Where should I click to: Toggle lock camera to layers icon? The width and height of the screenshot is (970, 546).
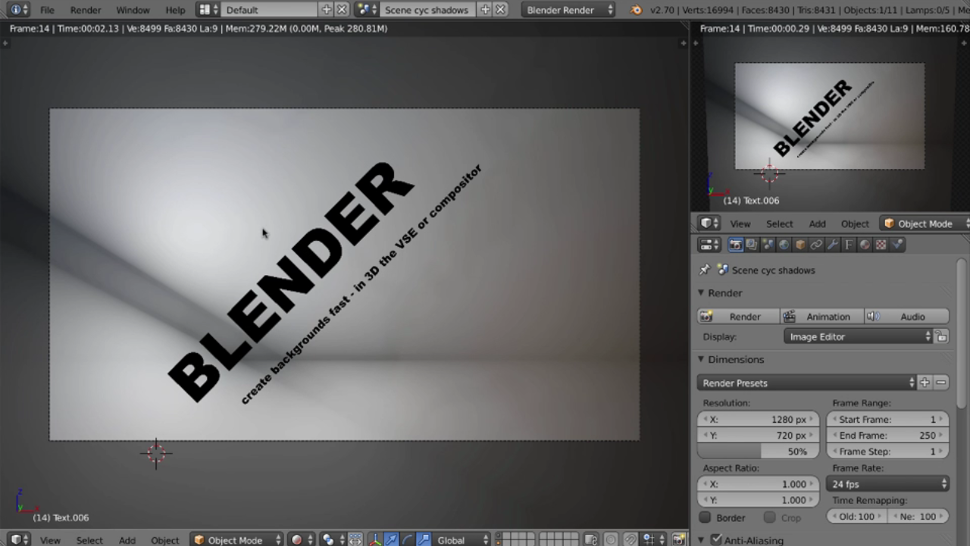pos(591,540)
